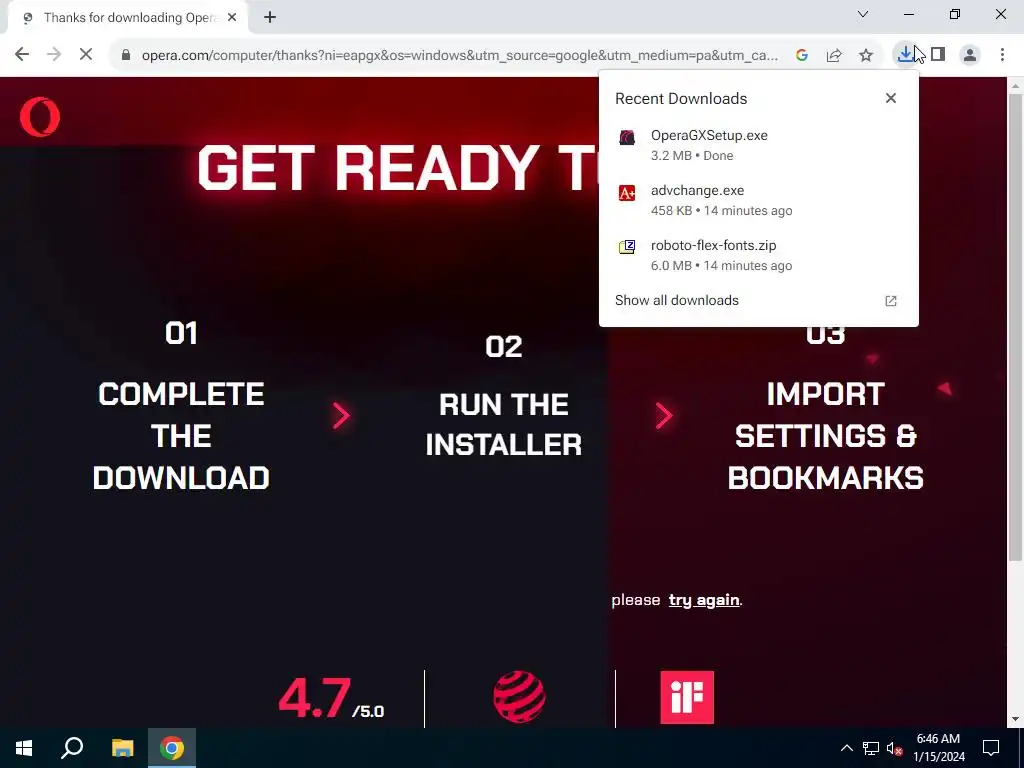Click Show all downloads
This screenshot has width=1024, height=768.
677,300
